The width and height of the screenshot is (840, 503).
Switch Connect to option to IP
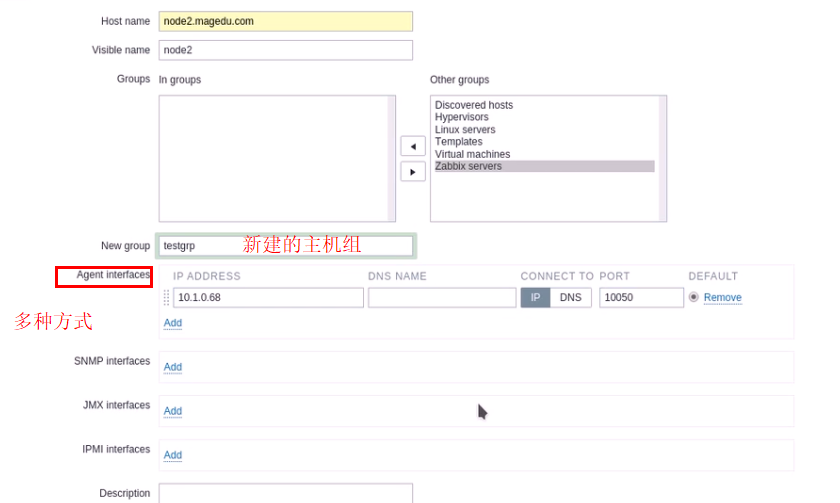(x=535, y=297)
